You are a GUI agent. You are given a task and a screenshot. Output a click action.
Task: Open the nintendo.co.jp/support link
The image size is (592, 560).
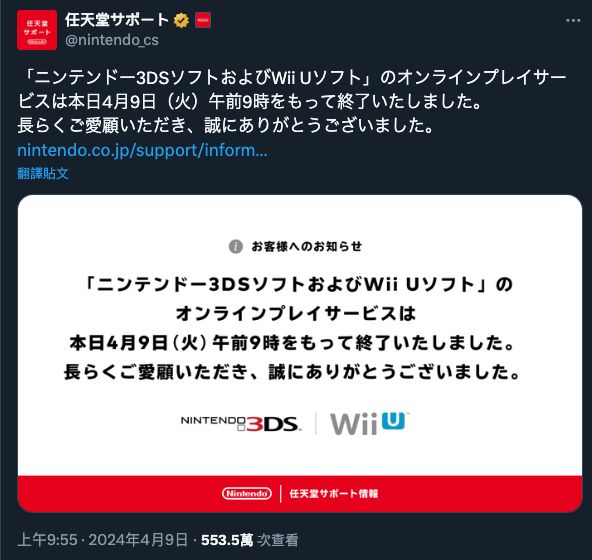point(142,150)
